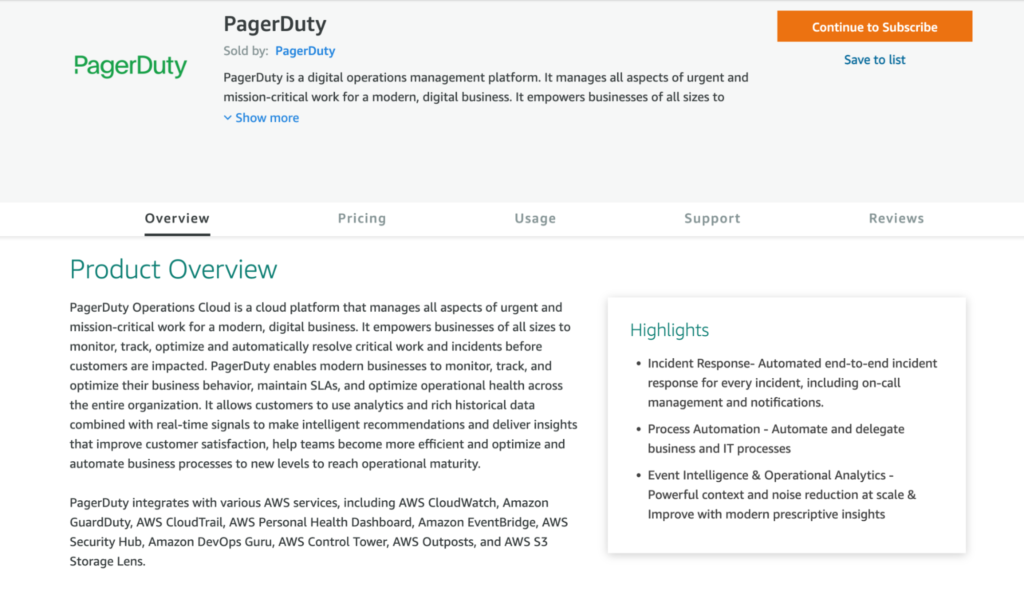Collapse the description using the Show more arrow
Viewport: 1024px width, 593px height.
228,117
